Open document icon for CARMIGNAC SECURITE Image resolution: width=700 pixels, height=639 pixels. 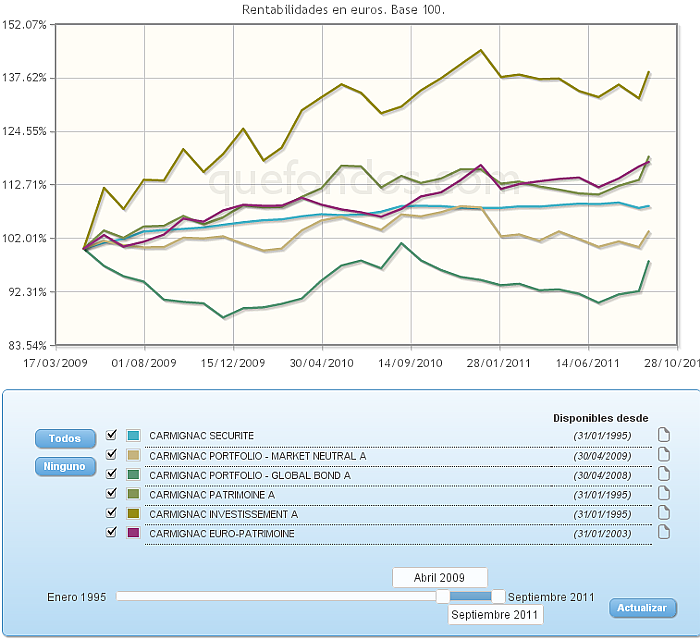click(664, 434)
